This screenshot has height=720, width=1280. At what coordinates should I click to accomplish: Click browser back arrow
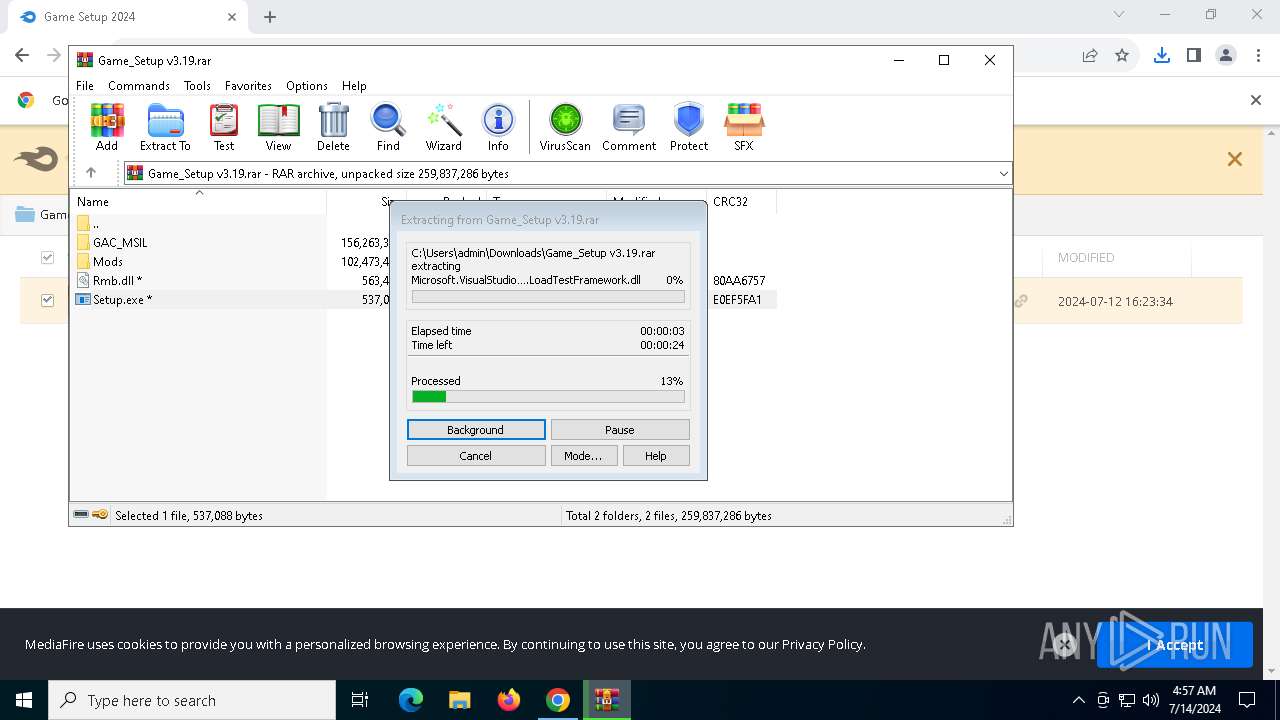[22, 56]
